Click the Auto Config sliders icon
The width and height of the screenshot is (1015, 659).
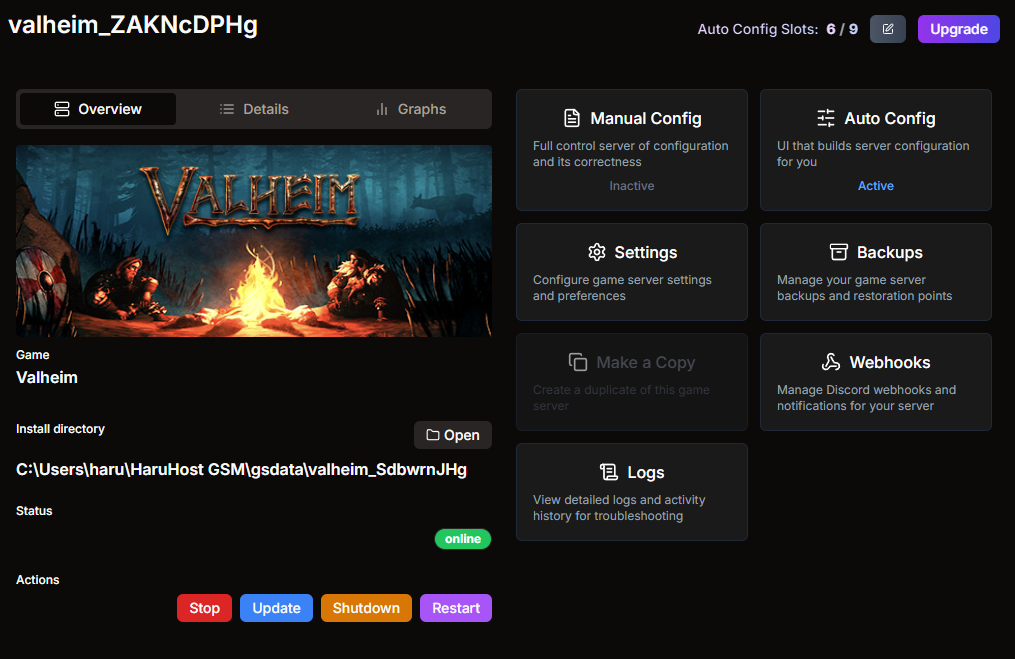coord(825,118)
